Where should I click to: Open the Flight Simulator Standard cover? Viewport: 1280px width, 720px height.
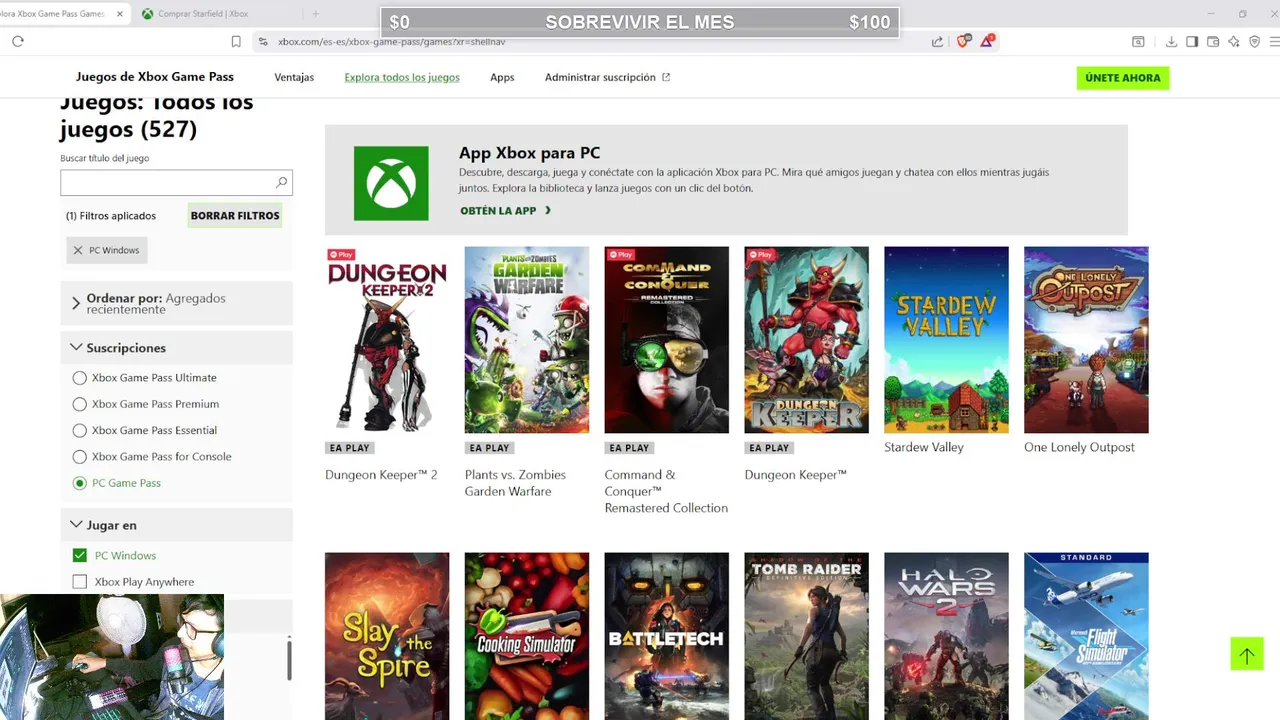1087,636
